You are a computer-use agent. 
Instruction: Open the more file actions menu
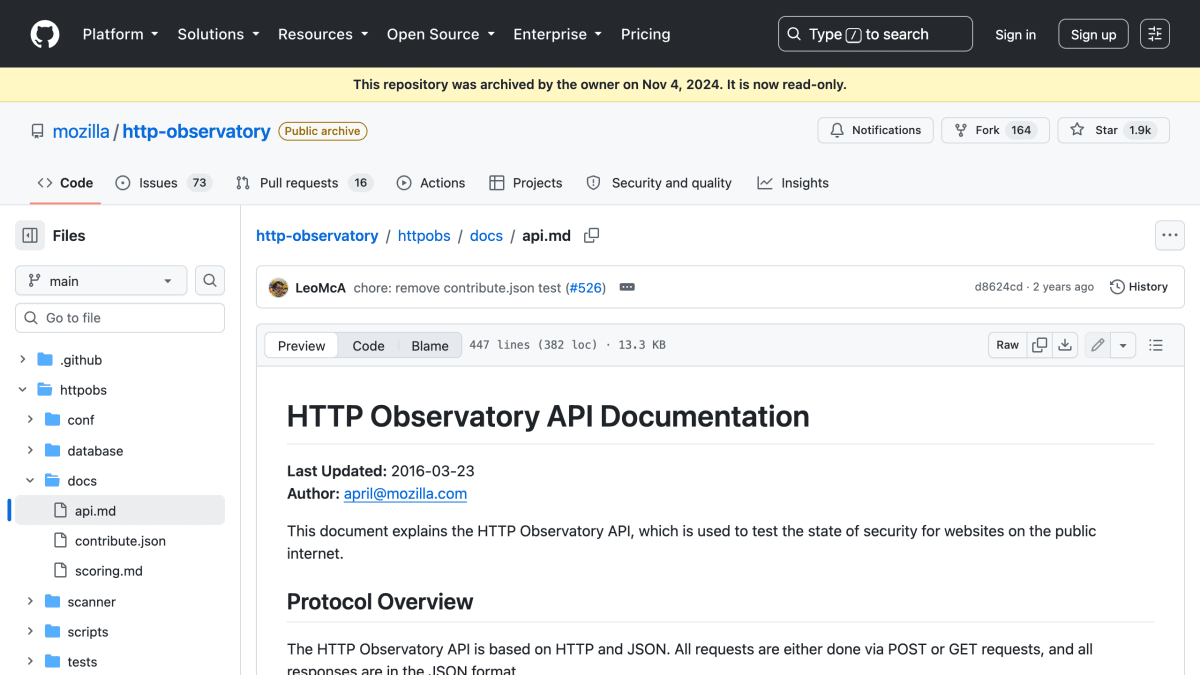click(x=1170, y=236)
